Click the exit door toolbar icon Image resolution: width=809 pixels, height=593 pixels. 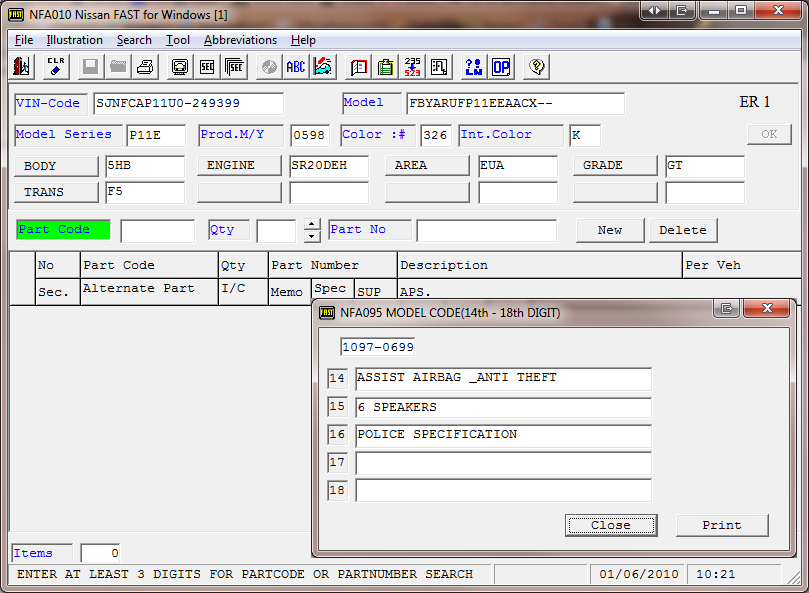tap(21, 67)
